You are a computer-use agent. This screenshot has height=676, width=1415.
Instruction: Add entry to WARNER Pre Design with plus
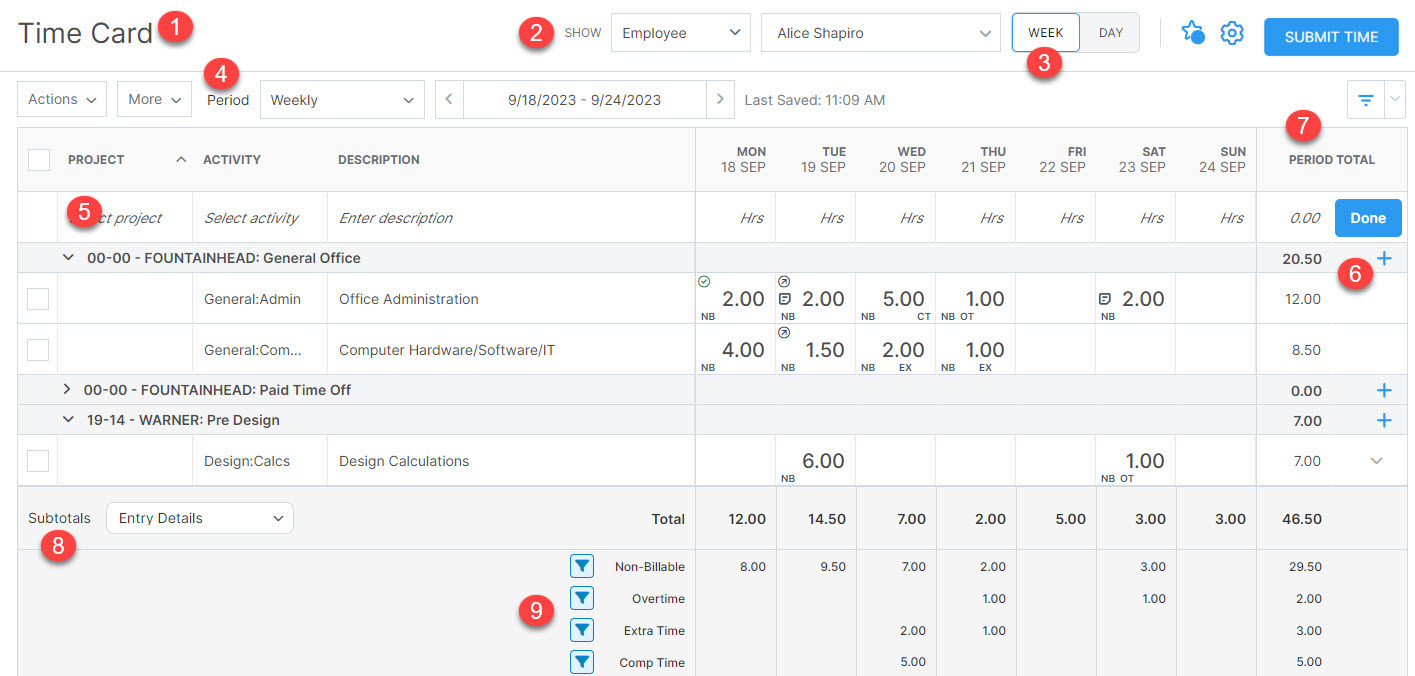(x=1384, y=421)
